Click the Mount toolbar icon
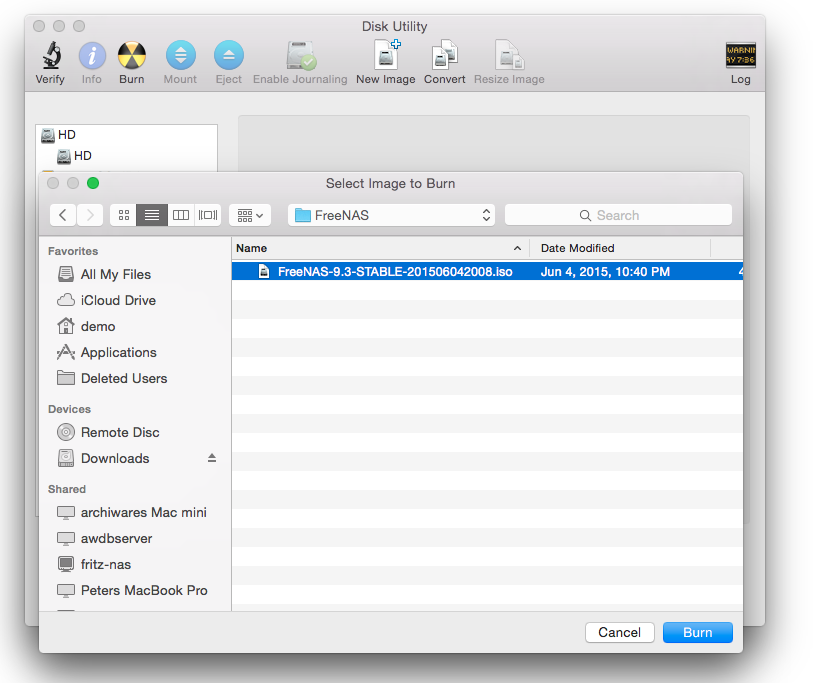The image size is (813, 683). pos(180,55)
